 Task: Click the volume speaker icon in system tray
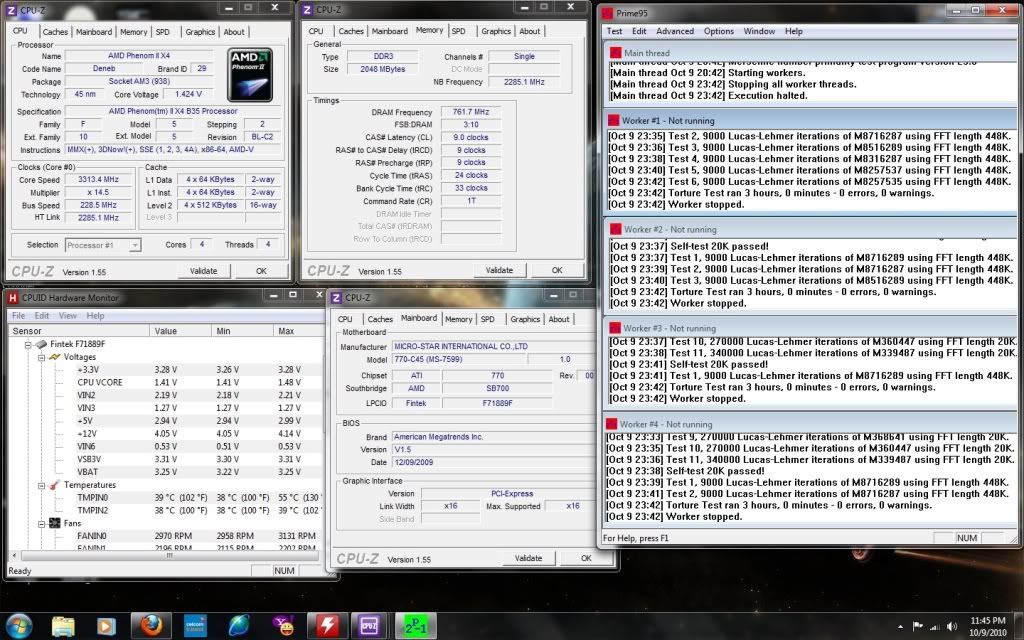point(951,625)
